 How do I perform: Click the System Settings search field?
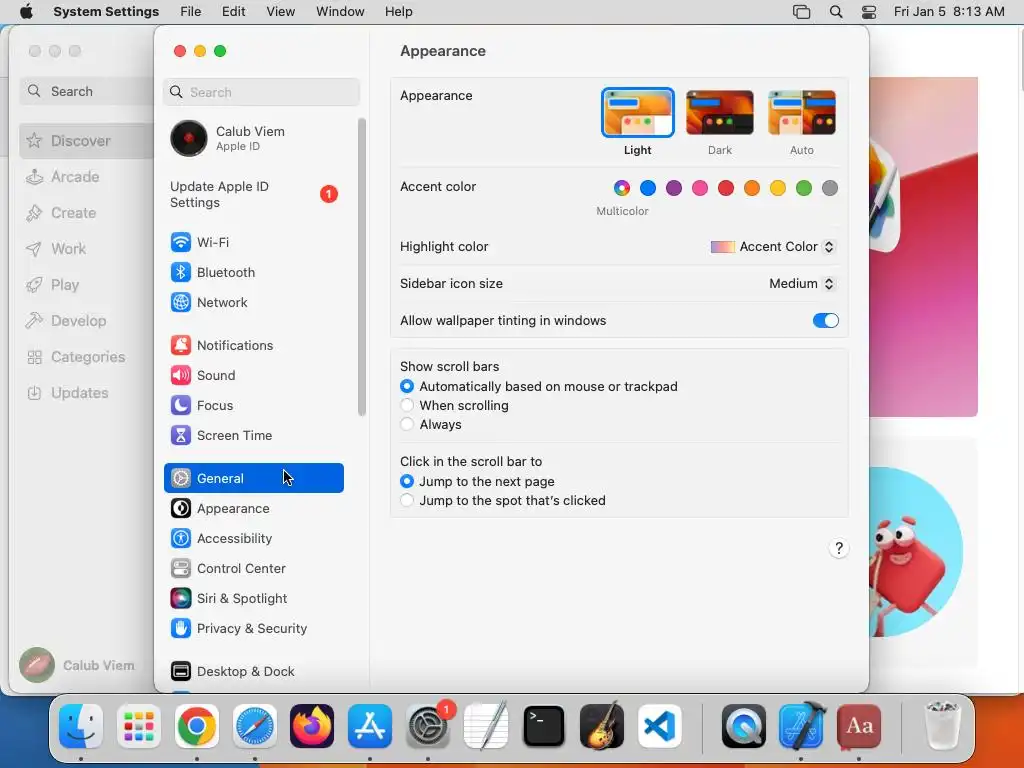point(261,92)
